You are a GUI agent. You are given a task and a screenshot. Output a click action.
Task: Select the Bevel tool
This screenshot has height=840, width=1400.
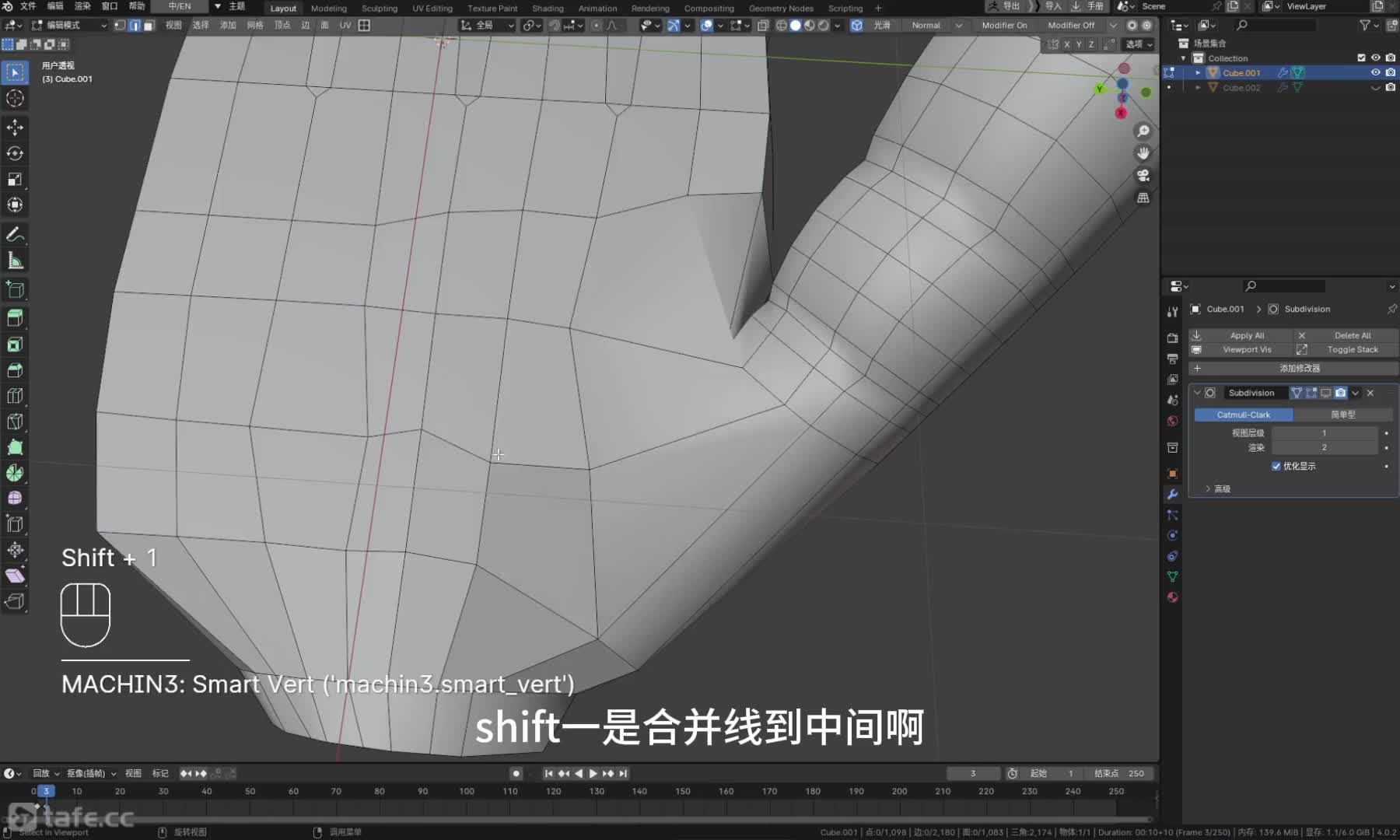[15, 369]
